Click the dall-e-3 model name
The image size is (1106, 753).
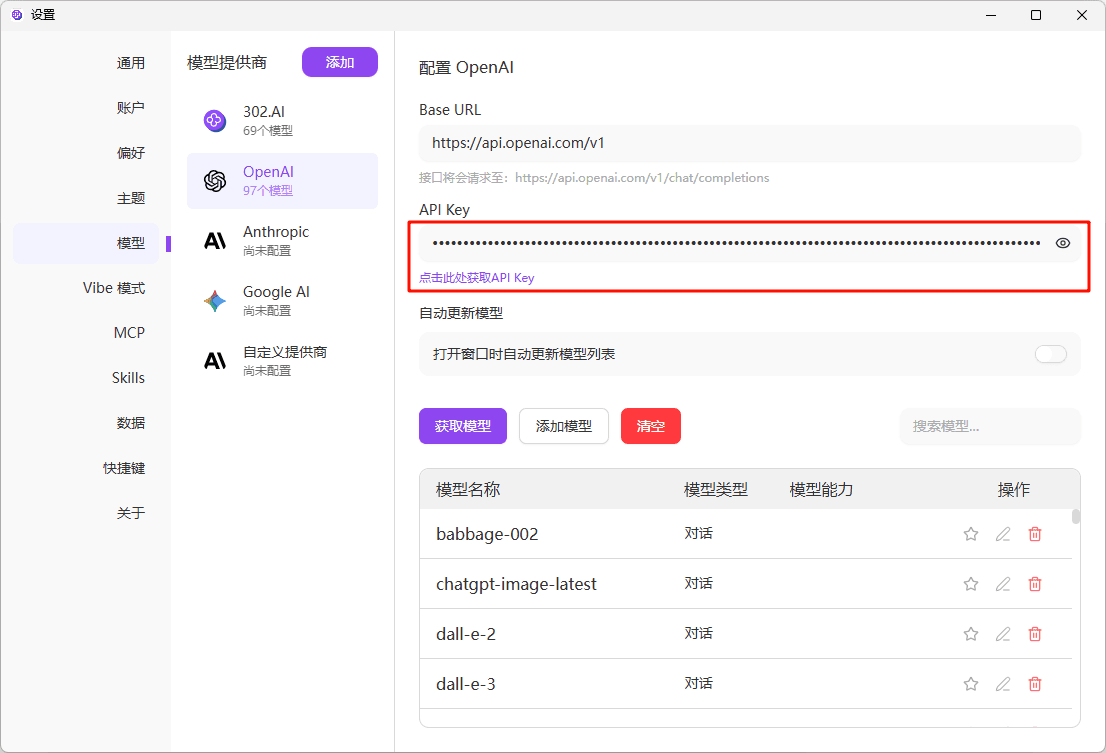coord(466,685)
